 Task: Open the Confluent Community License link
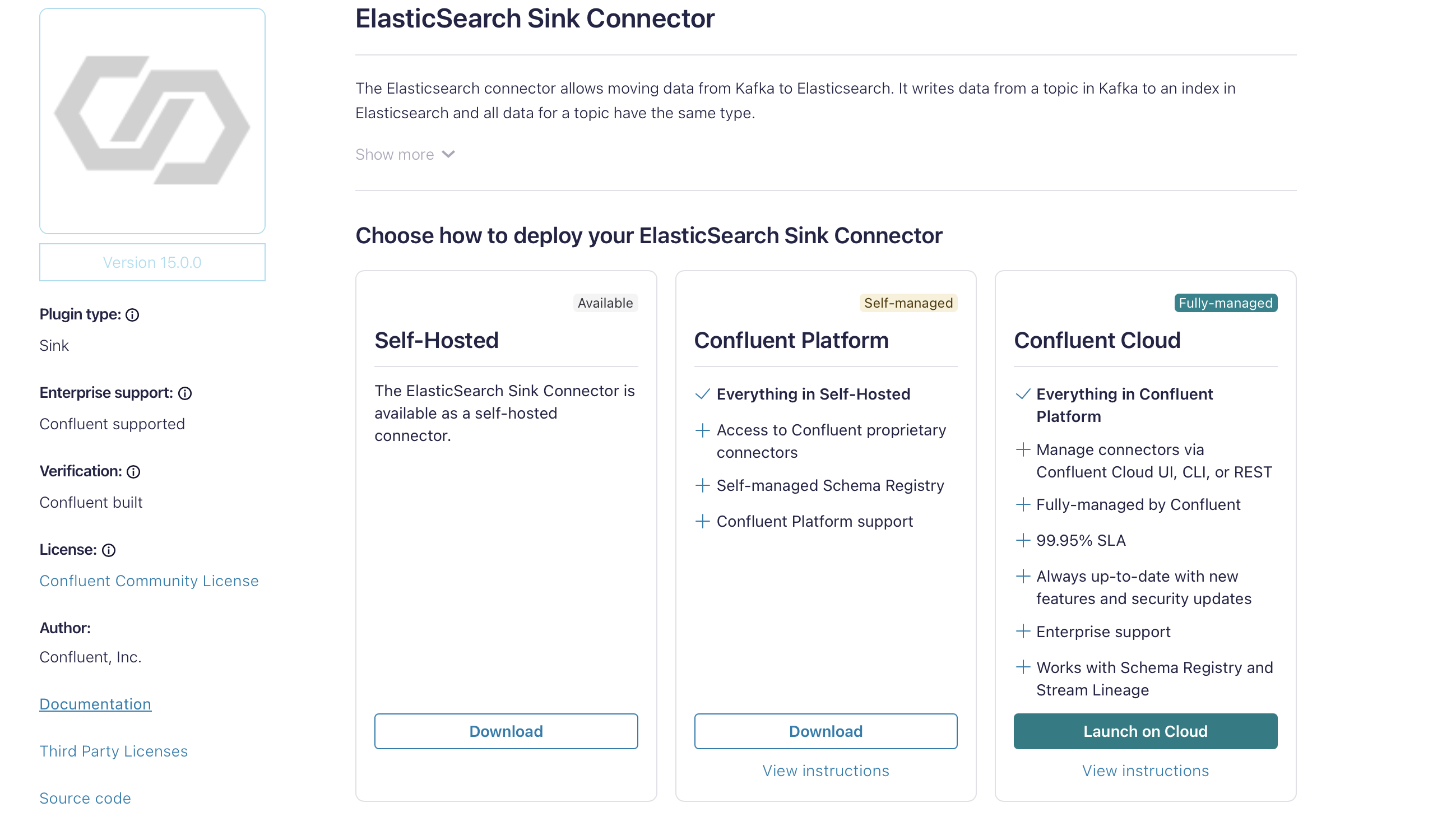[x=149, y=581]
